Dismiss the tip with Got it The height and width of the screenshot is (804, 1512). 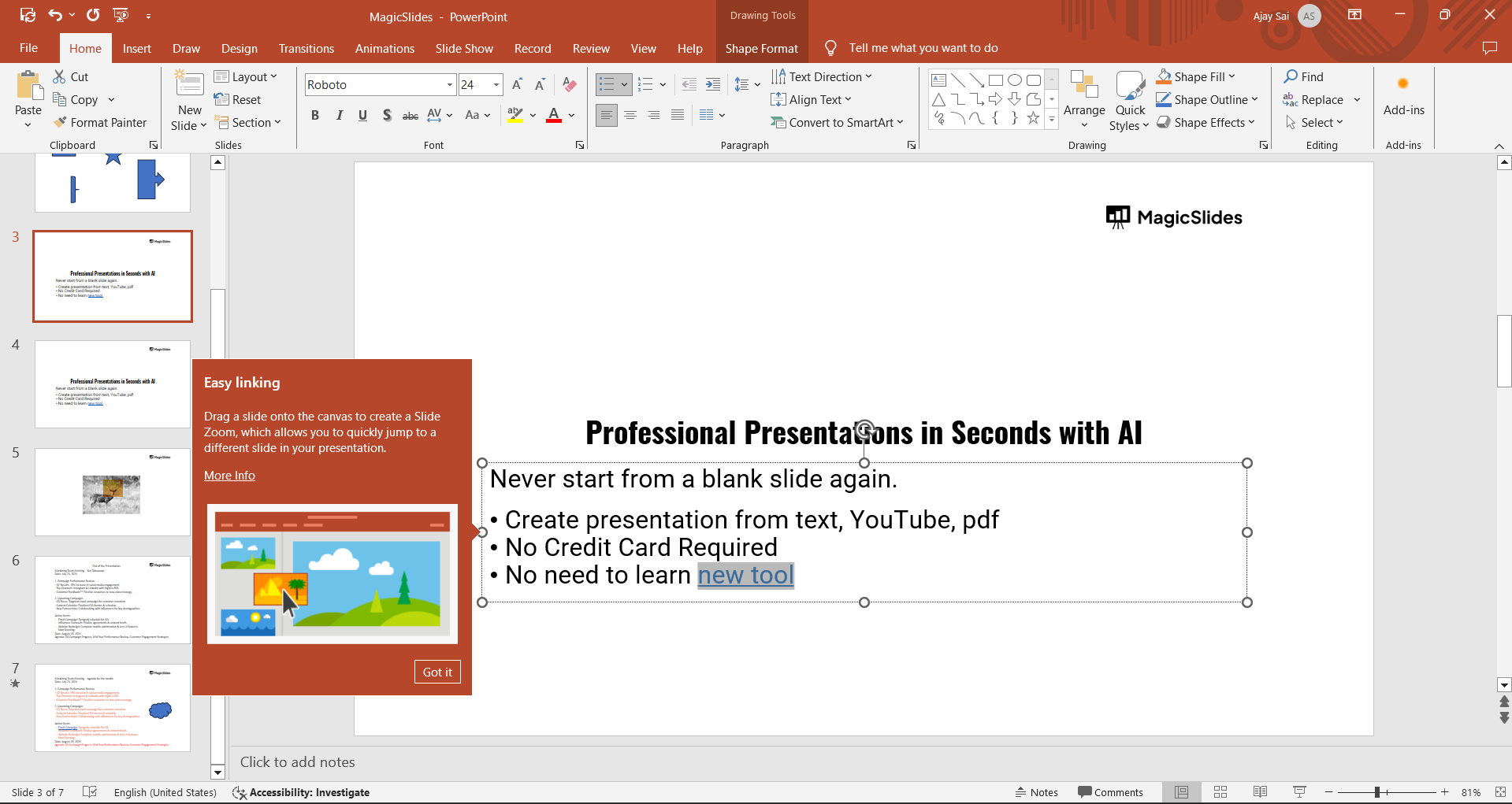click(437, 672)
